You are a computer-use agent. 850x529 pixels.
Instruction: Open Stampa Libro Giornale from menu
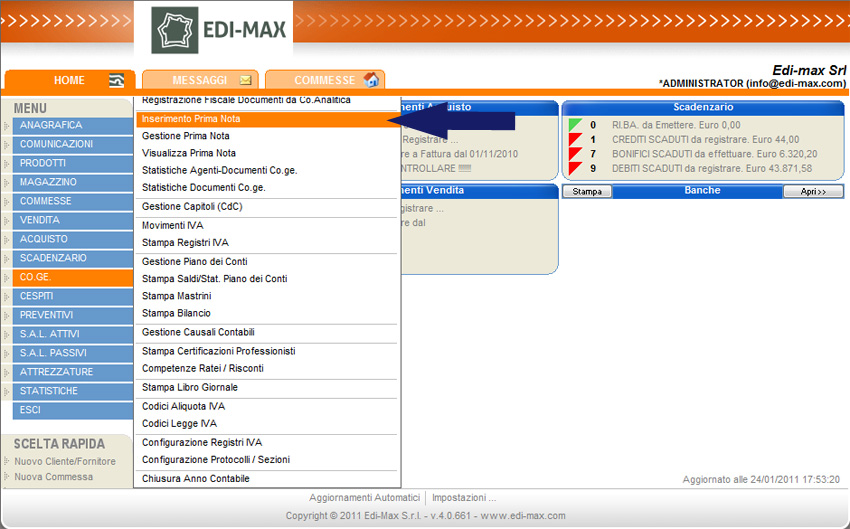tap(190, 387)
